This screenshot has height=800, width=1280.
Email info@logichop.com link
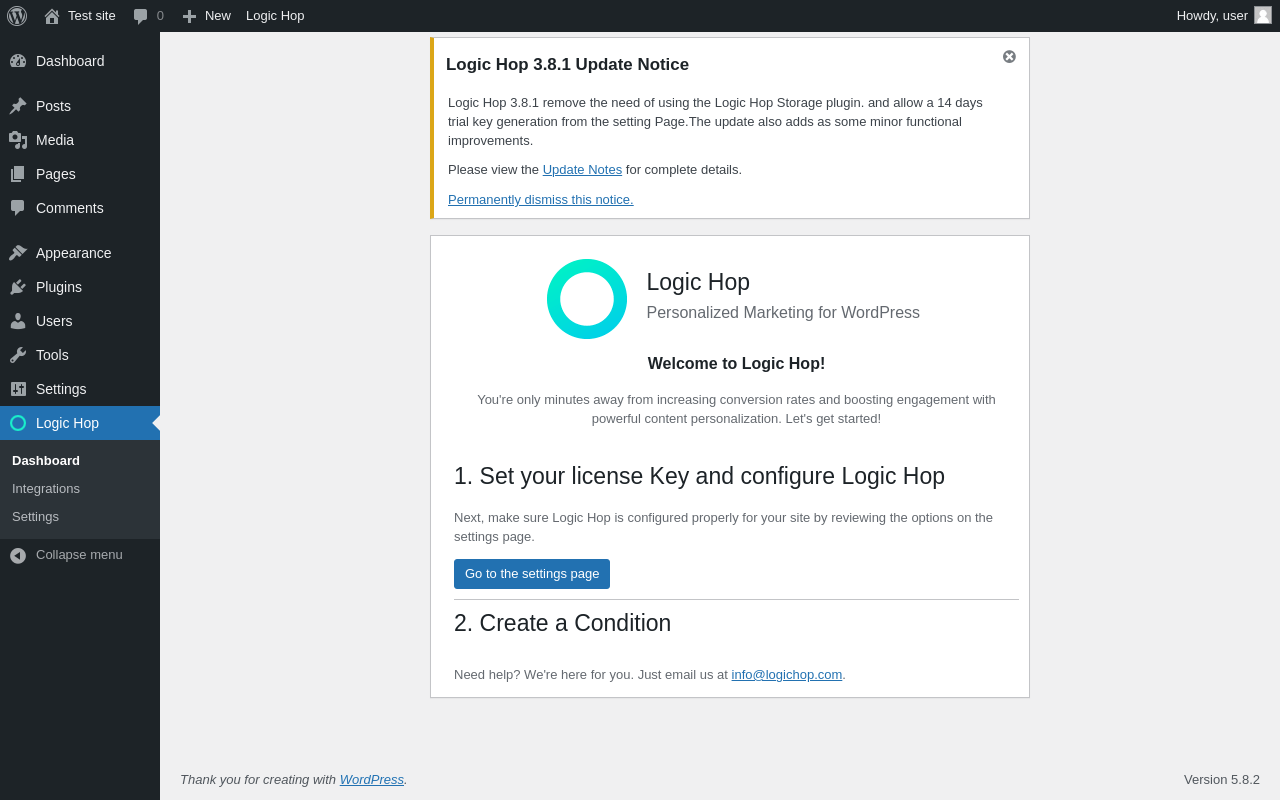click(x=787, y=675)
